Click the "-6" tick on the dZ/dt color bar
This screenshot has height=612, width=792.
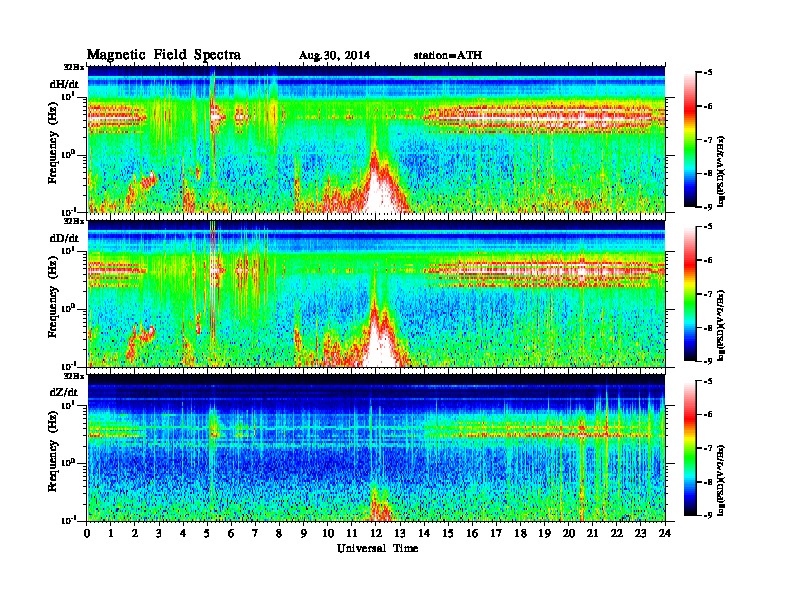click(708, 415)
